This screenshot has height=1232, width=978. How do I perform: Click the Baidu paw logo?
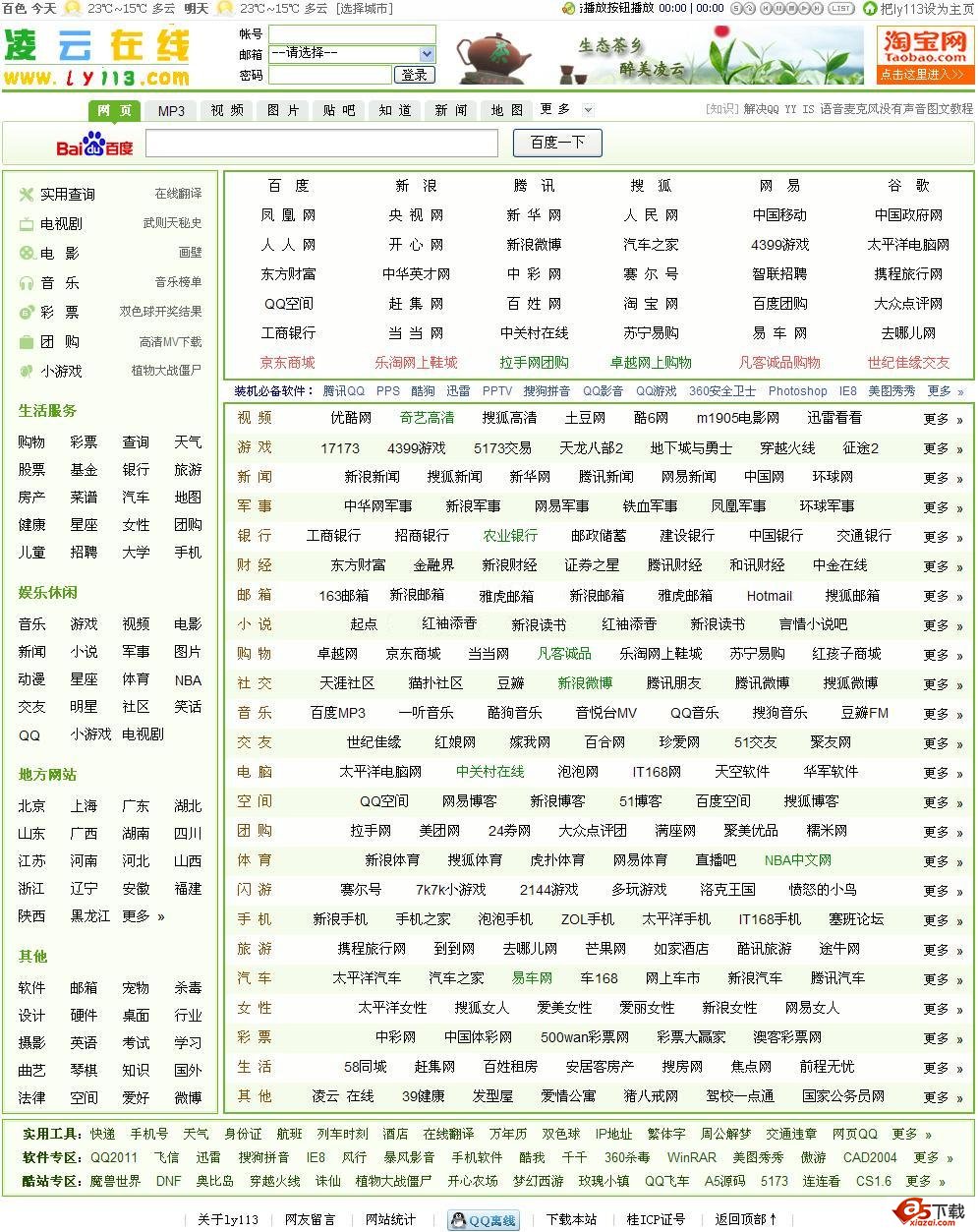[x=95, y=147]
